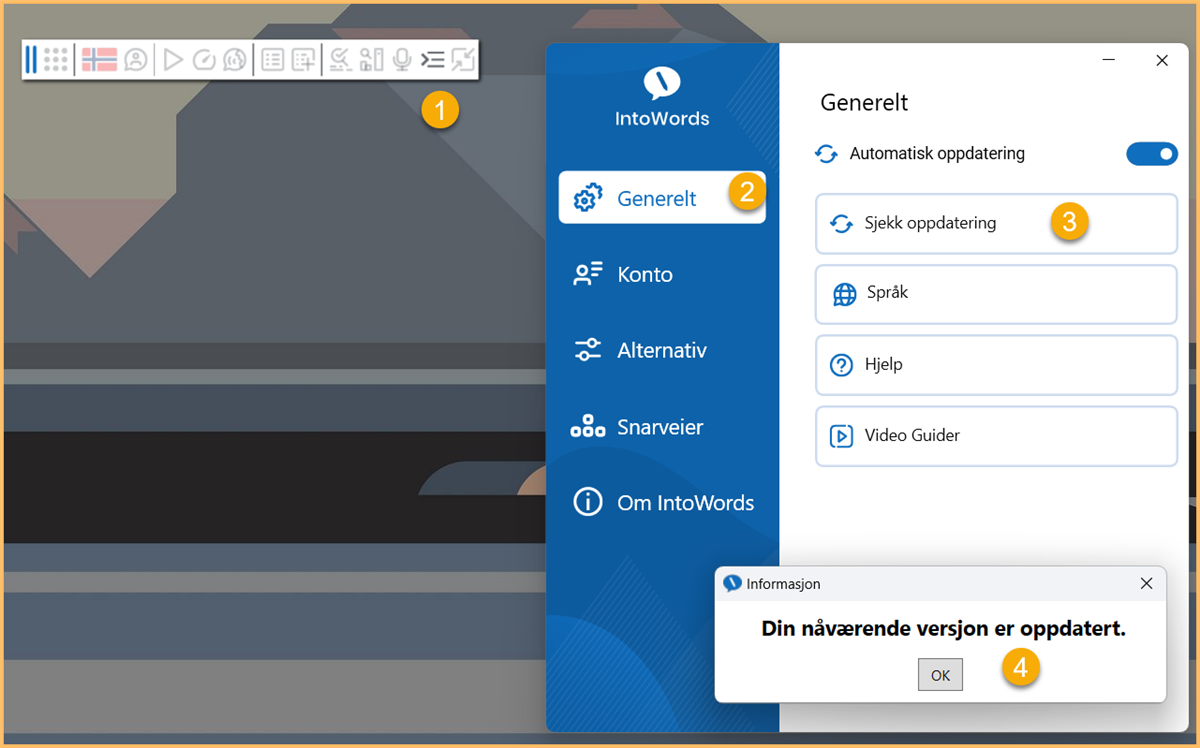
Task: Click the sync icon beside Automatisk oppdatering
Action: [x=826, y=154]
